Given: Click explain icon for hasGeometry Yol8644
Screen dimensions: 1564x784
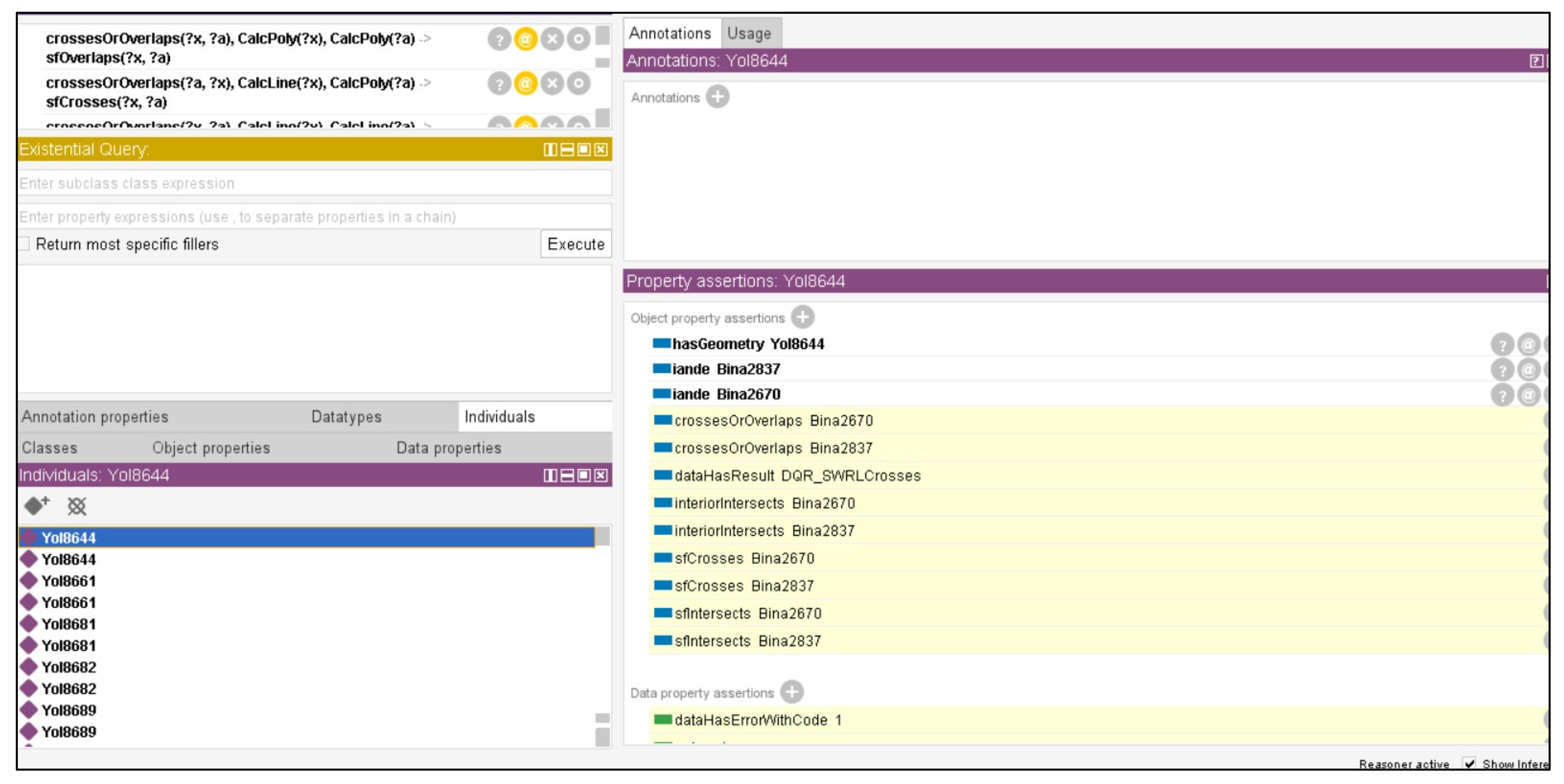Looking at the screenshot, I should coord(1502,344).
